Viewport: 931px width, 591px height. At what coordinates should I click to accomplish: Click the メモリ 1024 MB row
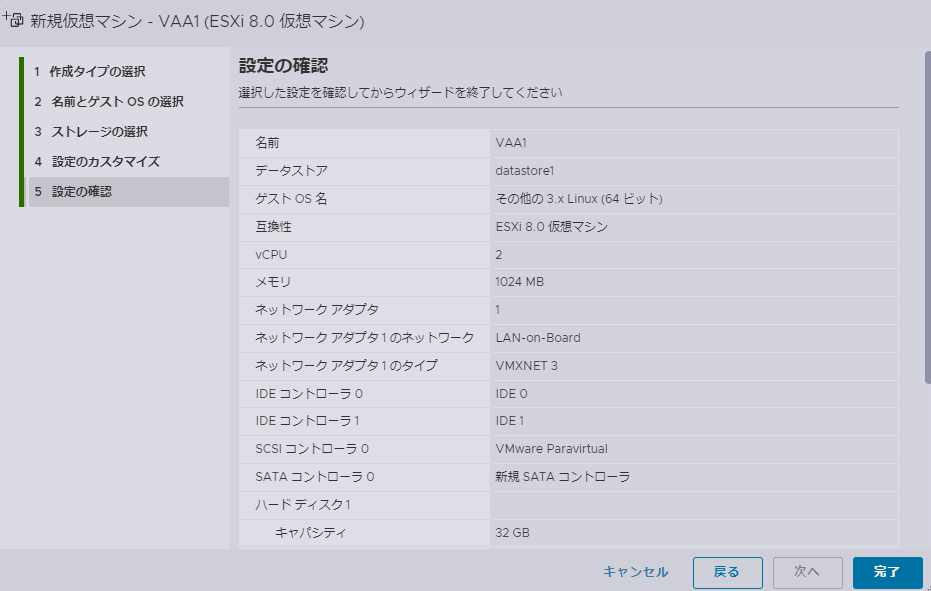coord(568,283)
